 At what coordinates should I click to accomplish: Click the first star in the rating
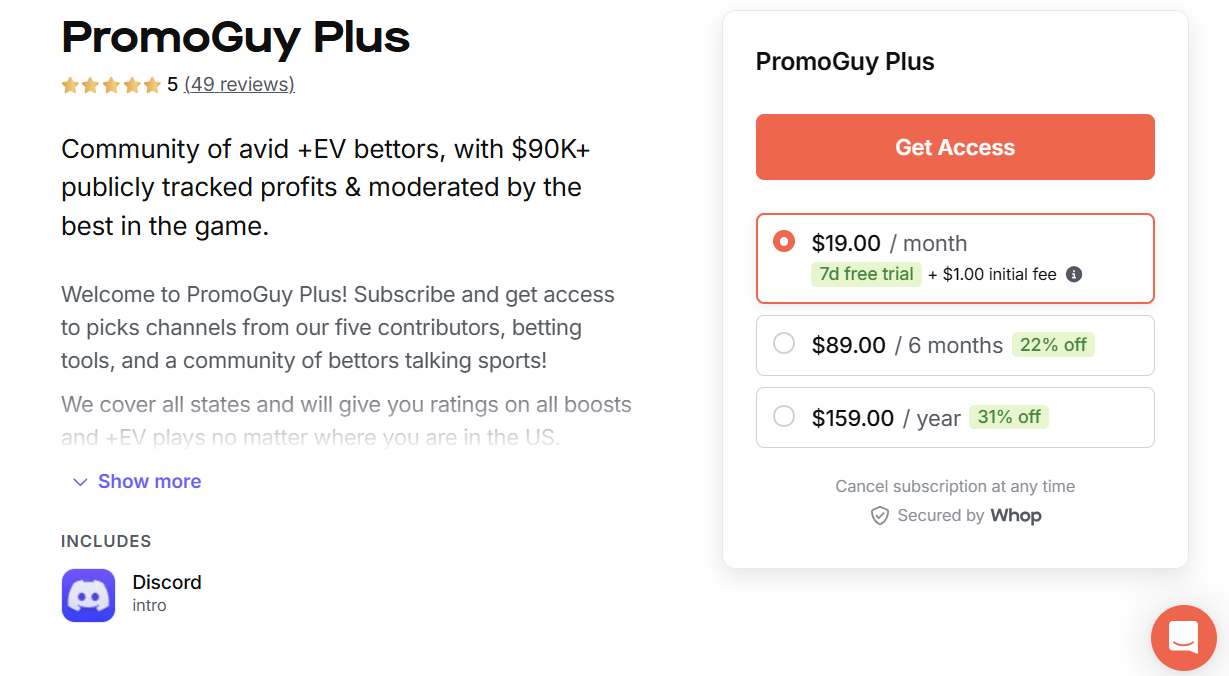[x=69, y=85]
